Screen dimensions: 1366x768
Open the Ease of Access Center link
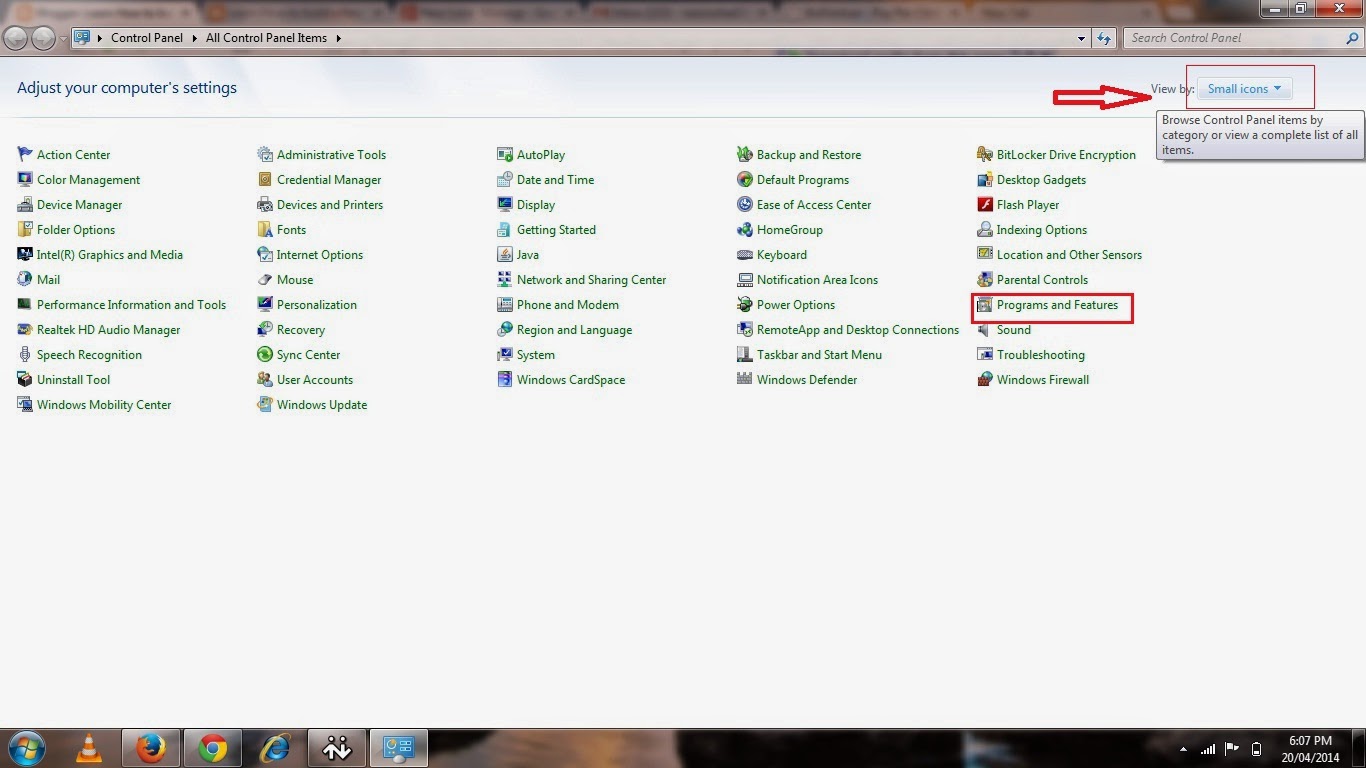click(x=814, y=204)
